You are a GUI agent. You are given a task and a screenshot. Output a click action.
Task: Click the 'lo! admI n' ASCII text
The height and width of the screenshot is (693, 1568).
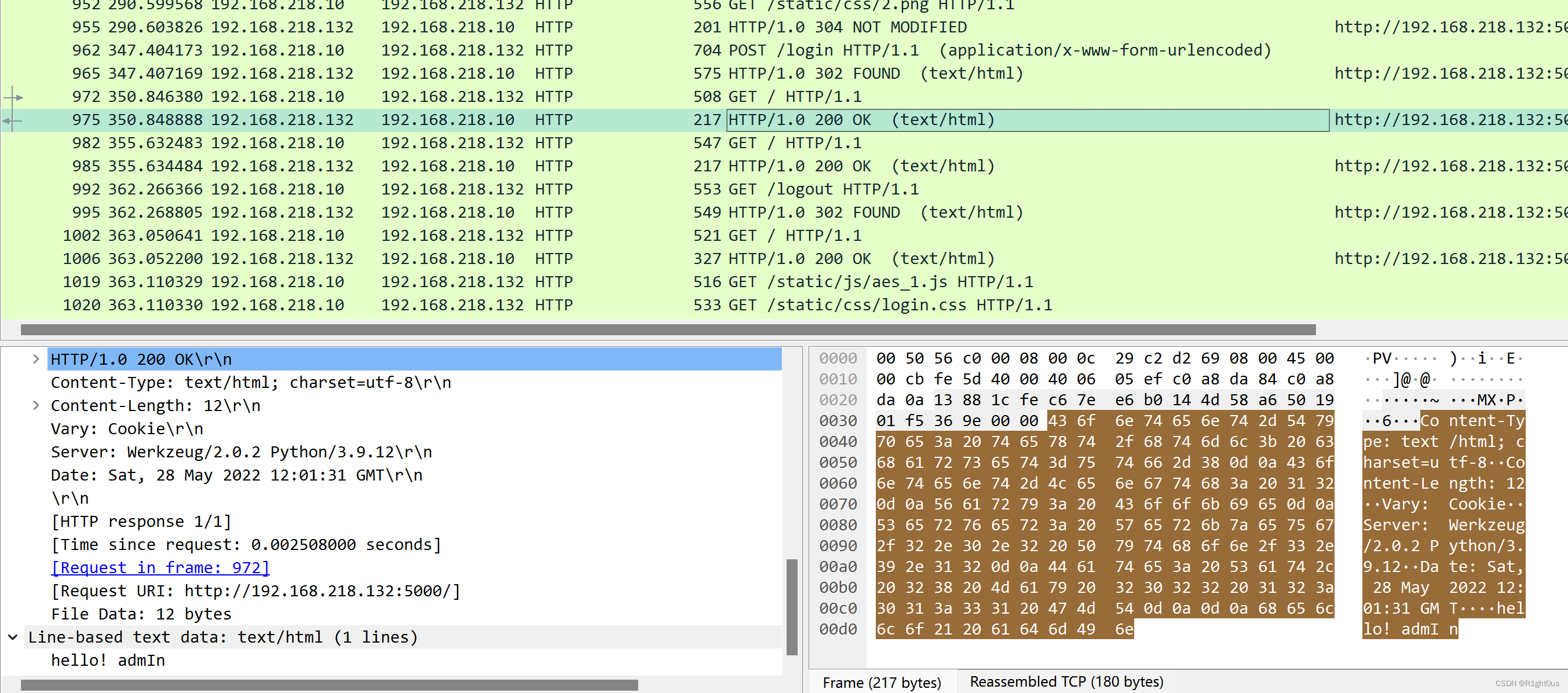pos(1410,629)
